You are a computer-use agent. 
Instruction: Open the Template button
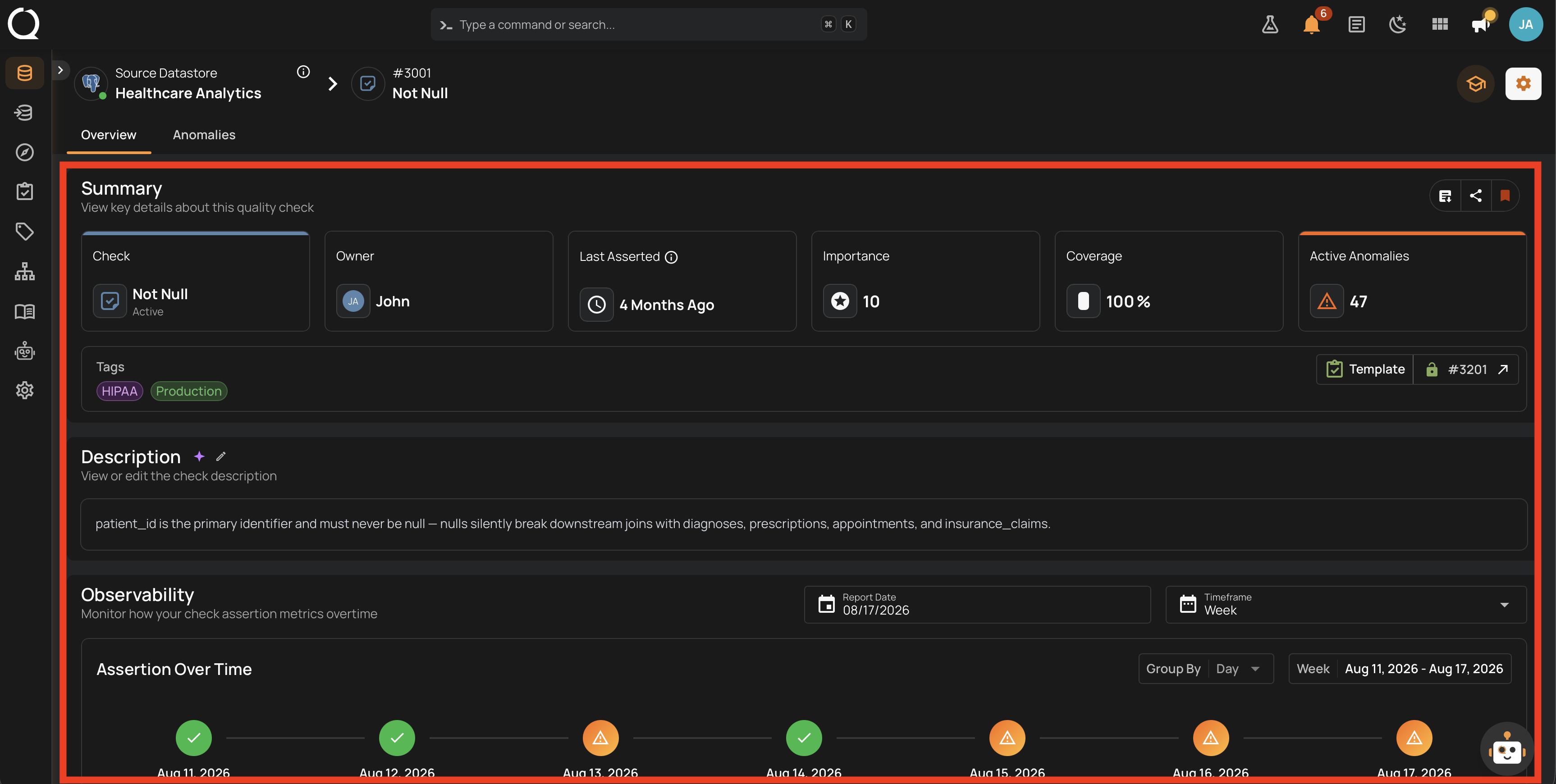(1365, 369)
